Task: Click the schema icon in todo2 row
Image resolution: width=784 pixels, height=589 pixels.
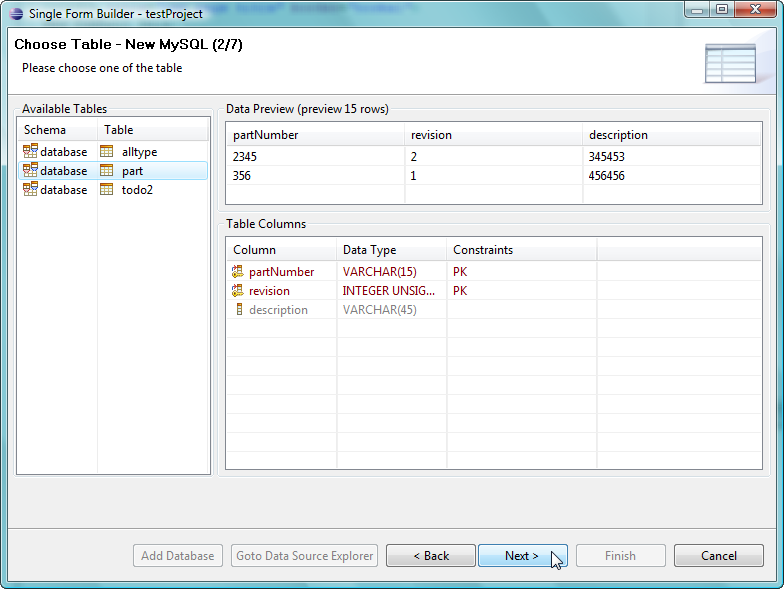Action: pos(29,190)
